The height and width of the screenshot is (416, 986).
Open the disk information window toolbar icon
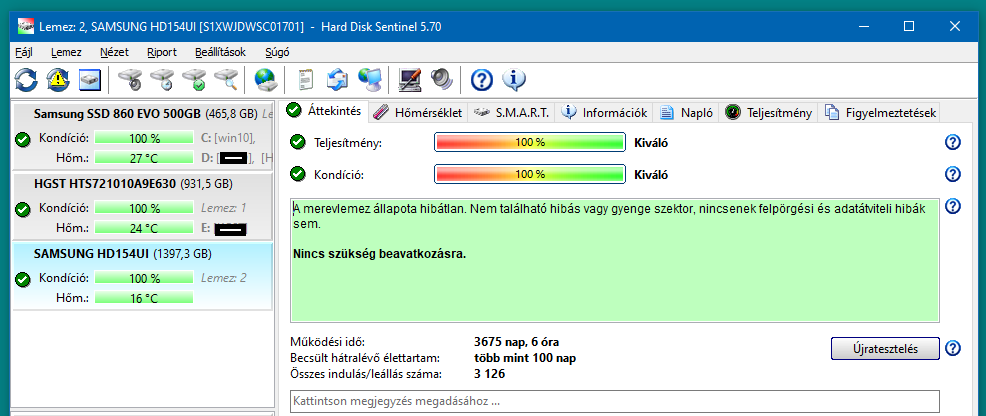[x=90, y=80]
